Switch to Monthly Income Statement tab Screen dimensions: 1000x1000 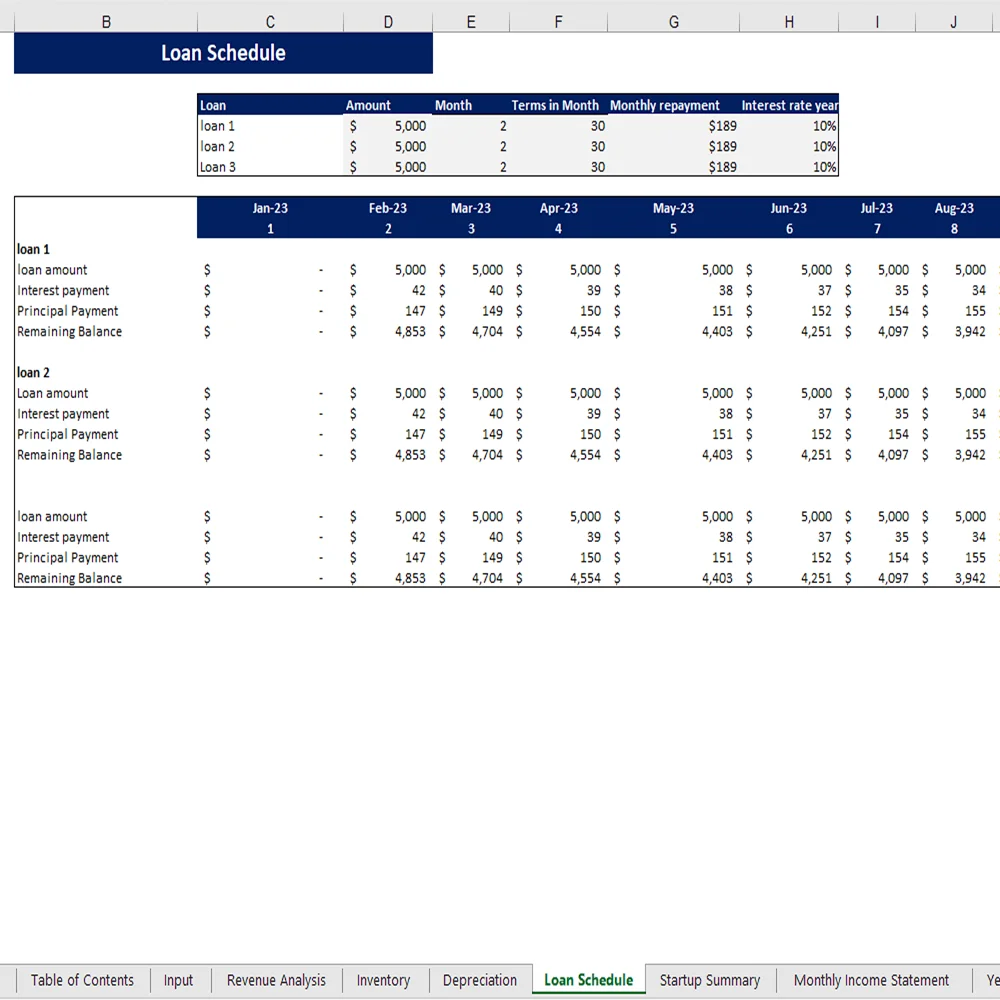point(871,980)
